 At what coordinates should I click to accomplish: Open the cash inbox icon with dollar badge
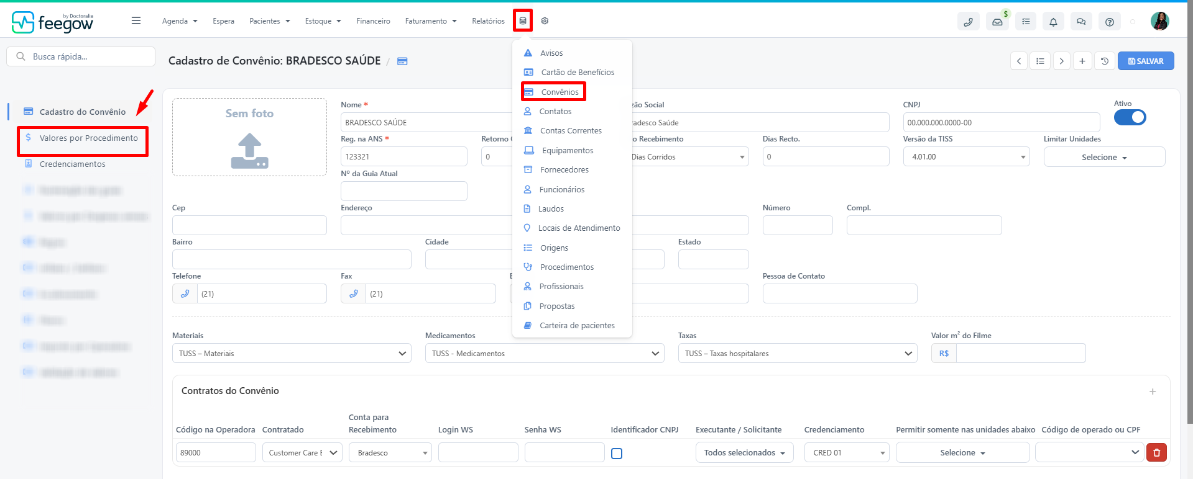pos(997,22)
